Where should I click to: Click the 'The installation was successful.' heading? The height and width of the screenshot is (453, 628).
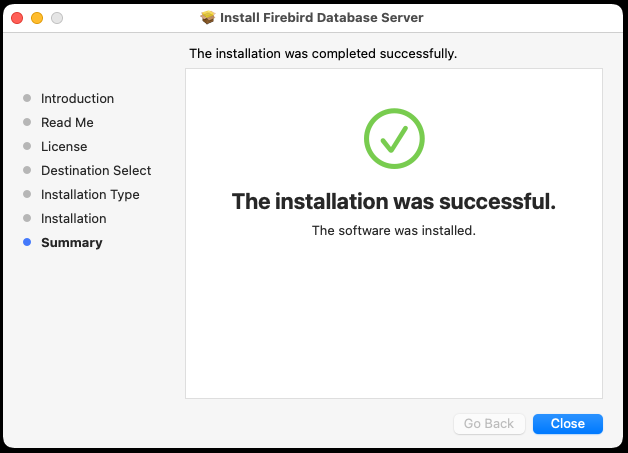(394, 201)
